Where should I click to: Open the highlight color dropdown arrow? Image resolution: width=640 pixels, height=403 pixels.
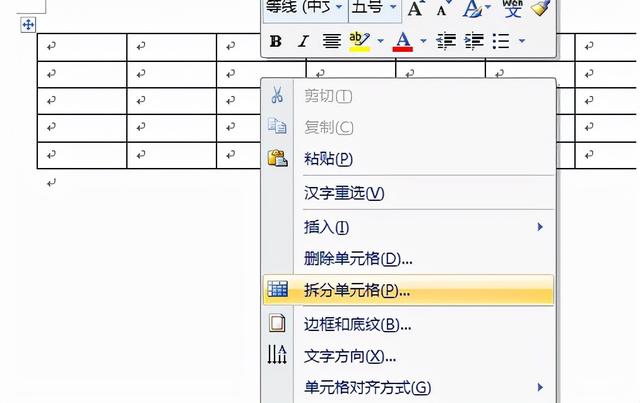(380, 41)
